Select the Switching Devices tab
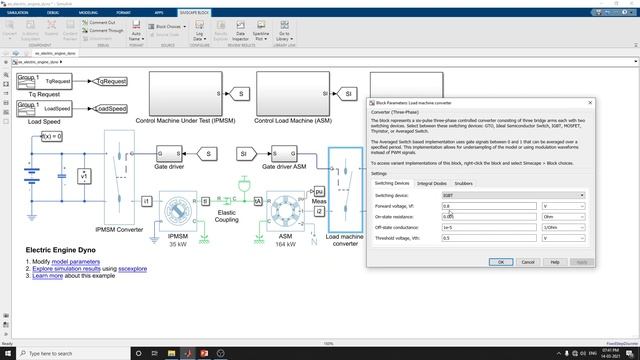The width and height of the screenshot is (640, 360). click(x=392, y=183)
